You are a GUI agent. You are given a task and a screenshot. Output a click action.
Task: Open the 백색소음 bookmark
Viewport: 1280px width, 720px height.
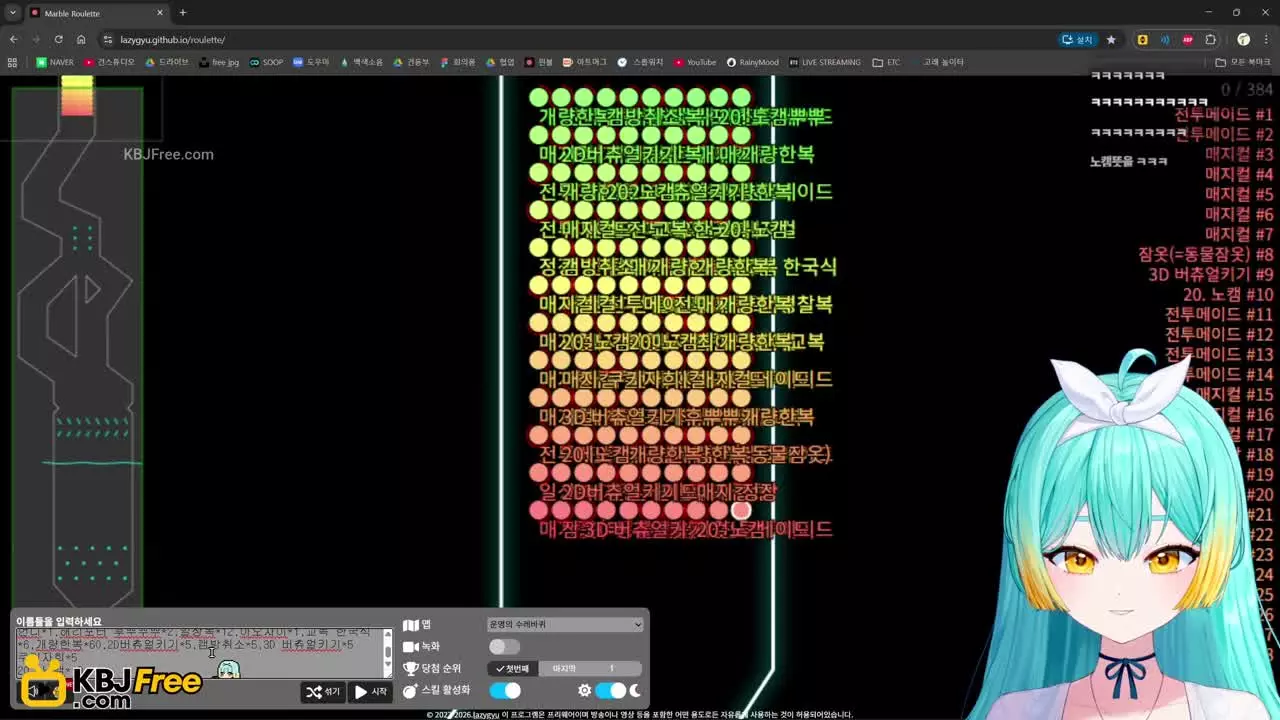(x=361, y=62)
